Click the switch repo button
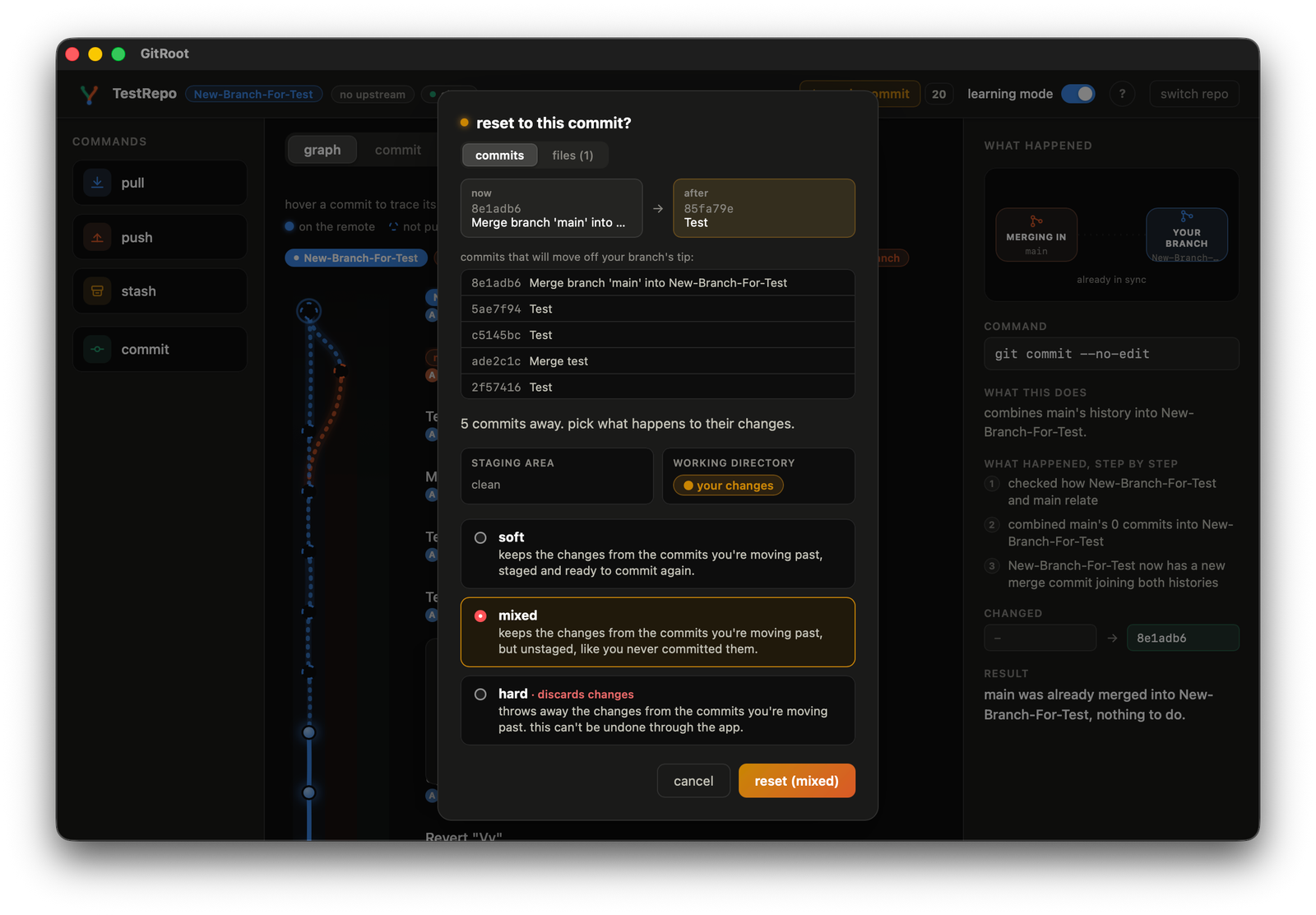The image size is (1316, 915). [x=1194, y=94]
